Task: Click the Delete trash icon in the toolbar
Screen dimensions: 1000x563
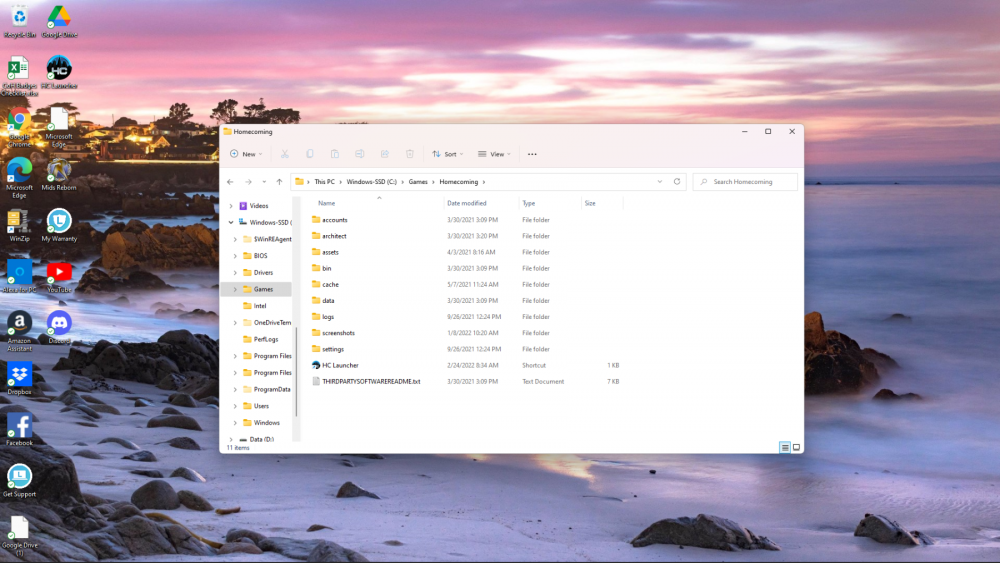Action: pos(410,154)
